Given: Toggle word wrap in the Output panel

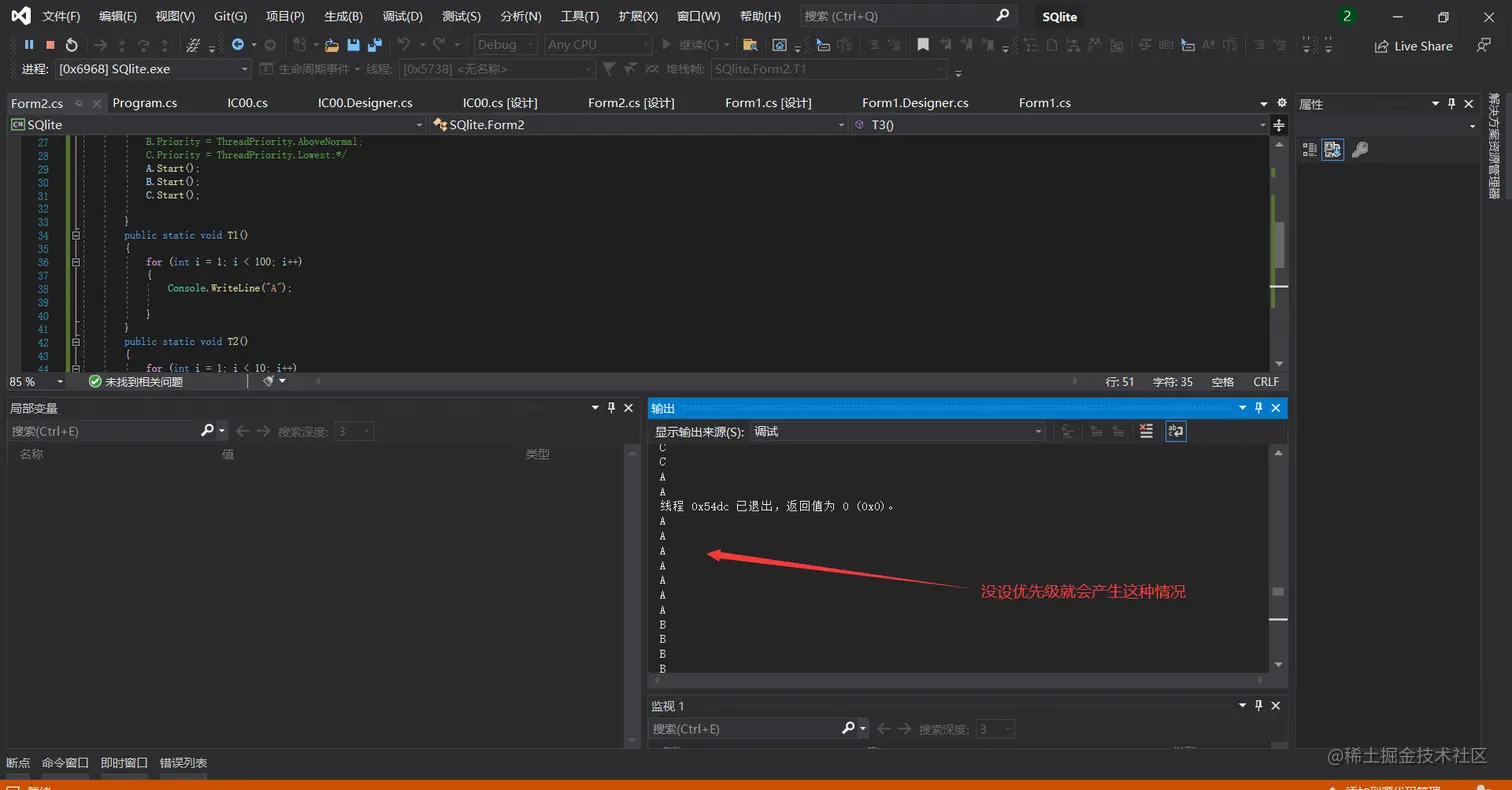Looking at the screenshot, I should (1175, 431).
